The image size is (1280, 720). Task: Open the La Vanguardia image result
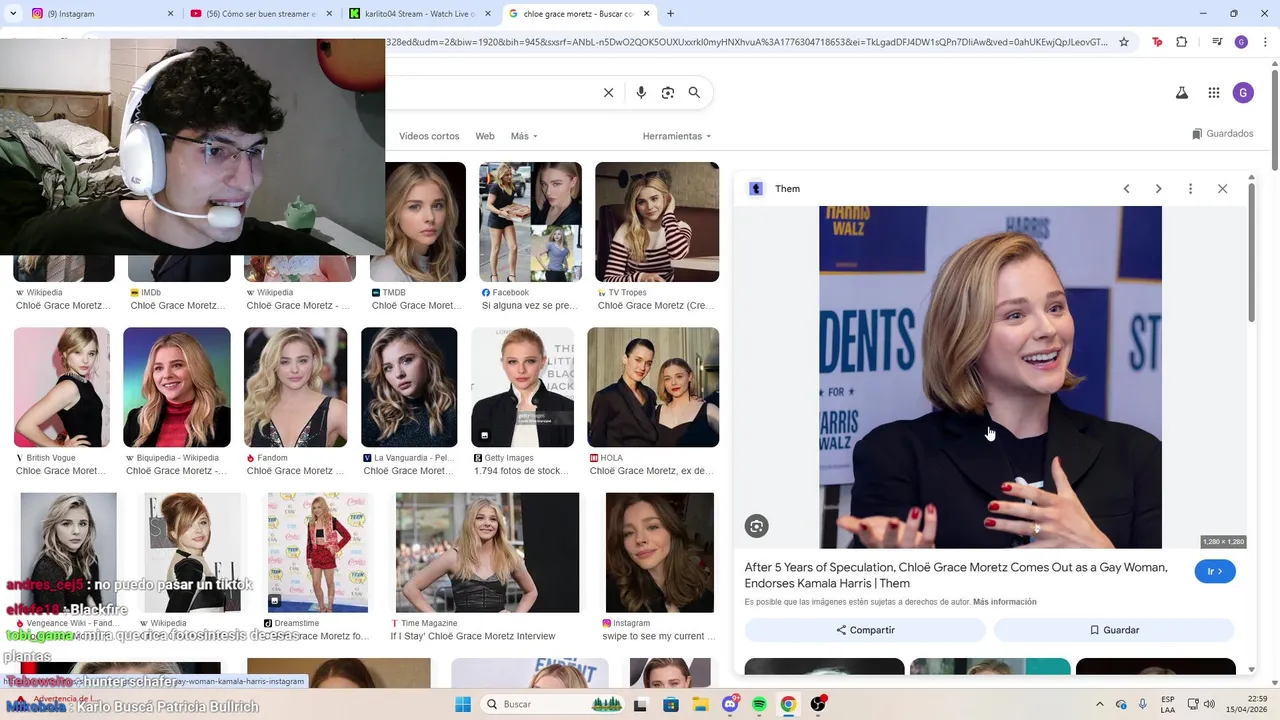(x=409, y=387)
